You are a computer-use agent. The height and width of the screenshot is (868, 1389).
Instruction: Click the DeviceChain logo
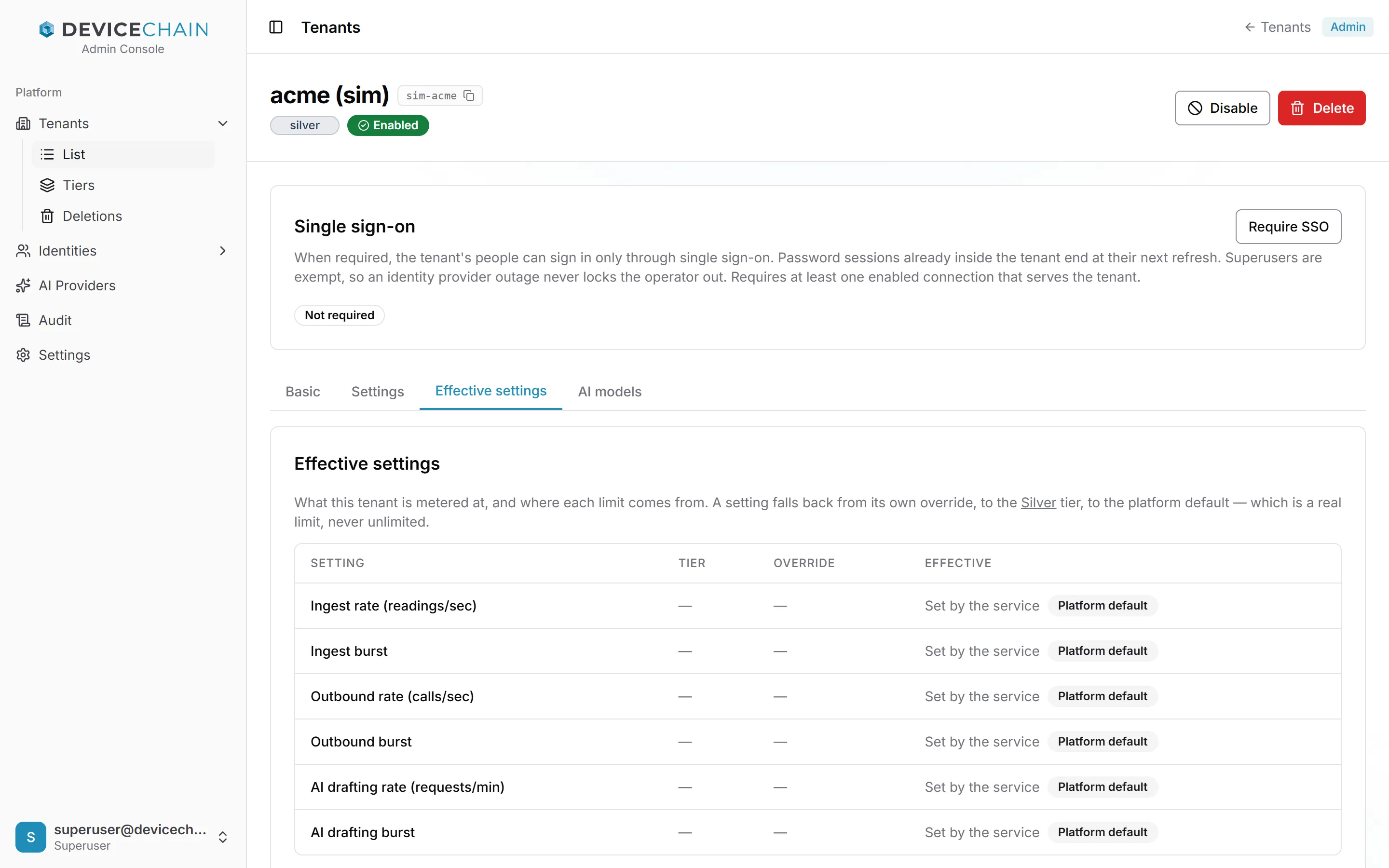123,29
